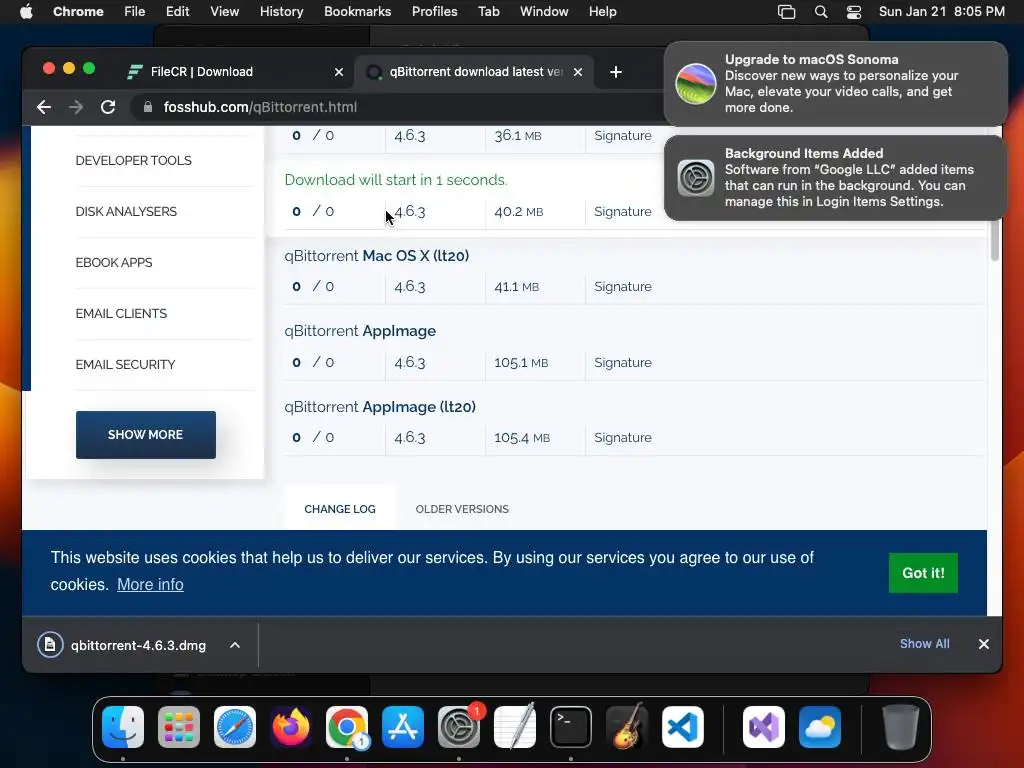Image resolution: width=1024 pixels, height=768 pixels.
Task: Click the SHOW MORE button
Action: 146,435
